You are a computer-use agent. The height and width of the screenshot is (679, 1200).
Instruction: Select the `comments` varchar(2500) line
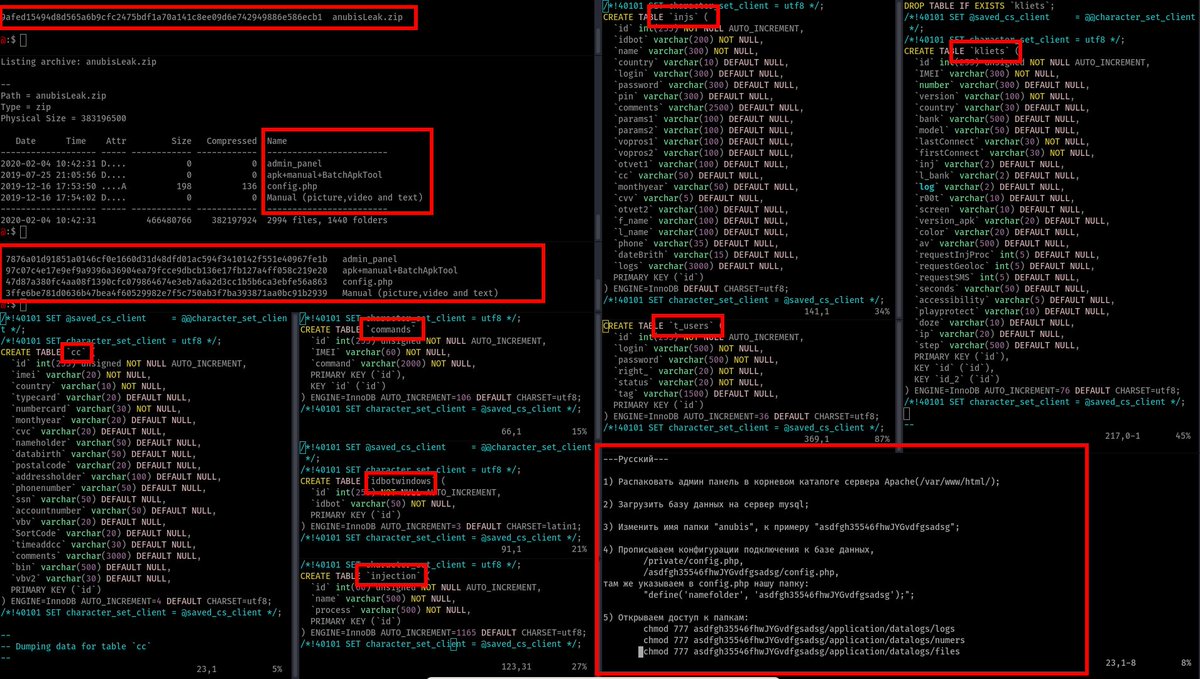709,107
